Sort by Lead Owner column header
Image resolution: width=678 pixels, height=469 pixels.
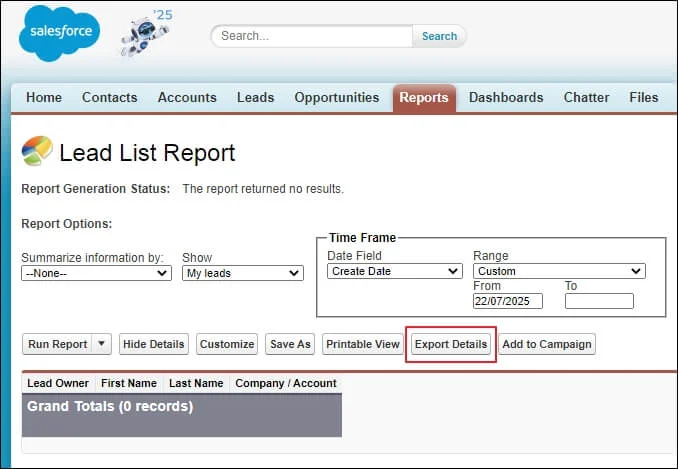58,383
